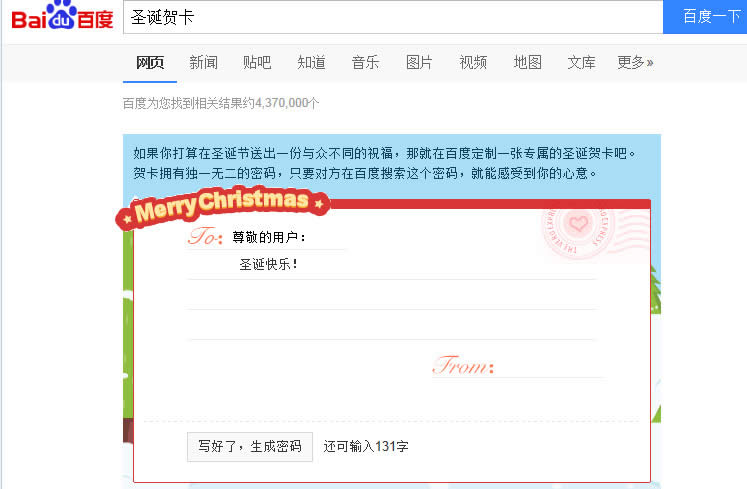
Task: Click the empty second message line
Action: (x=392, y=295)
